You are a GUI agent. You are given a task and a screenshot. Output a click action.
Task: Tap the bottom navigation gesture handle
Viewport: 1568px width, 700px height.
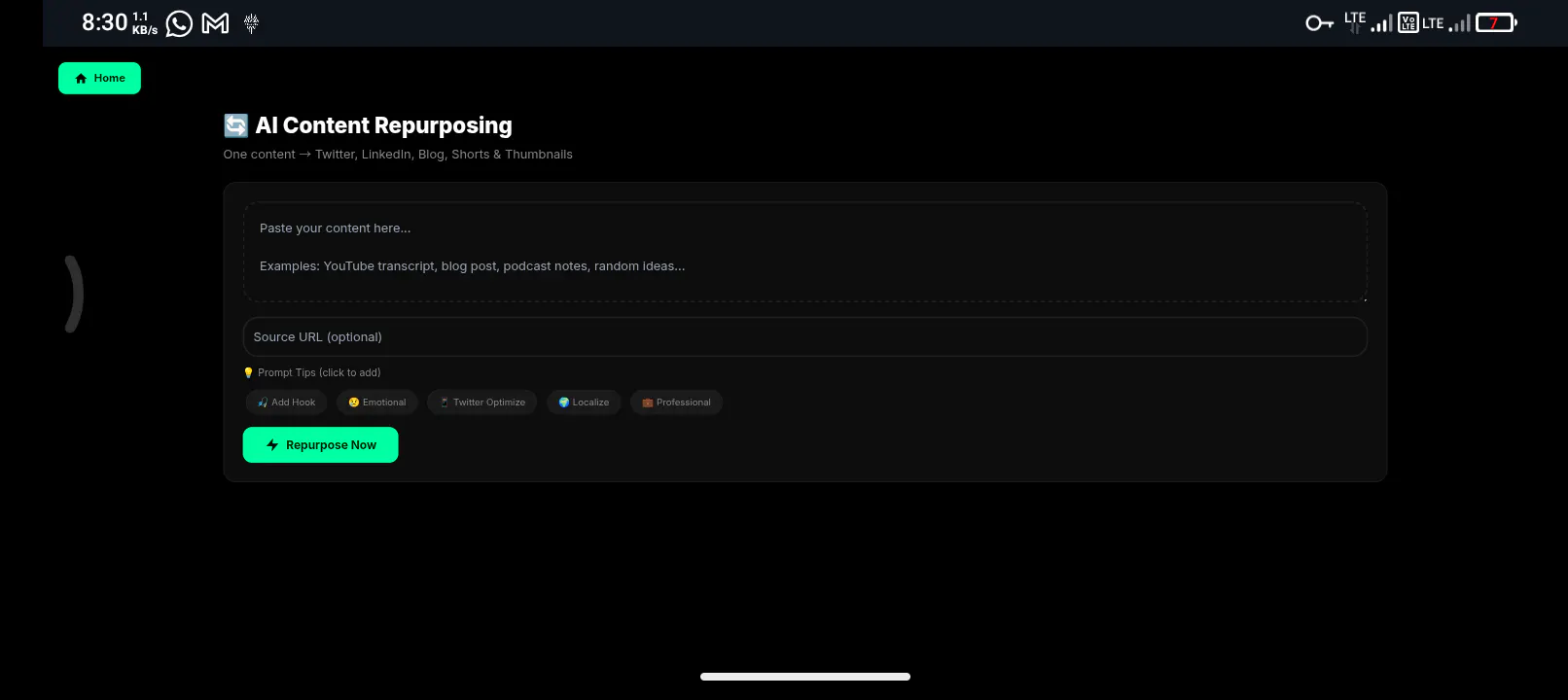coord(805,677)
